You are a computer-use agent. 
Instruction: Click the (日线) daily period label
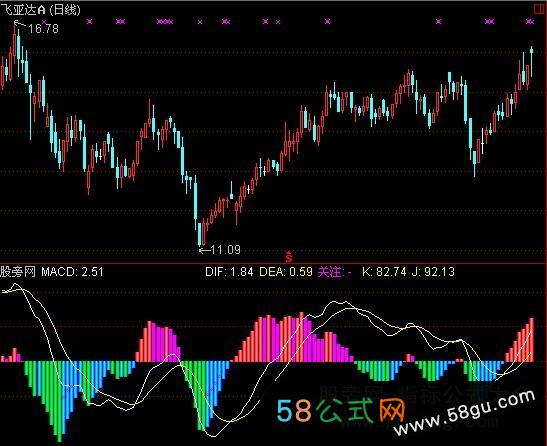coord(65,9)
